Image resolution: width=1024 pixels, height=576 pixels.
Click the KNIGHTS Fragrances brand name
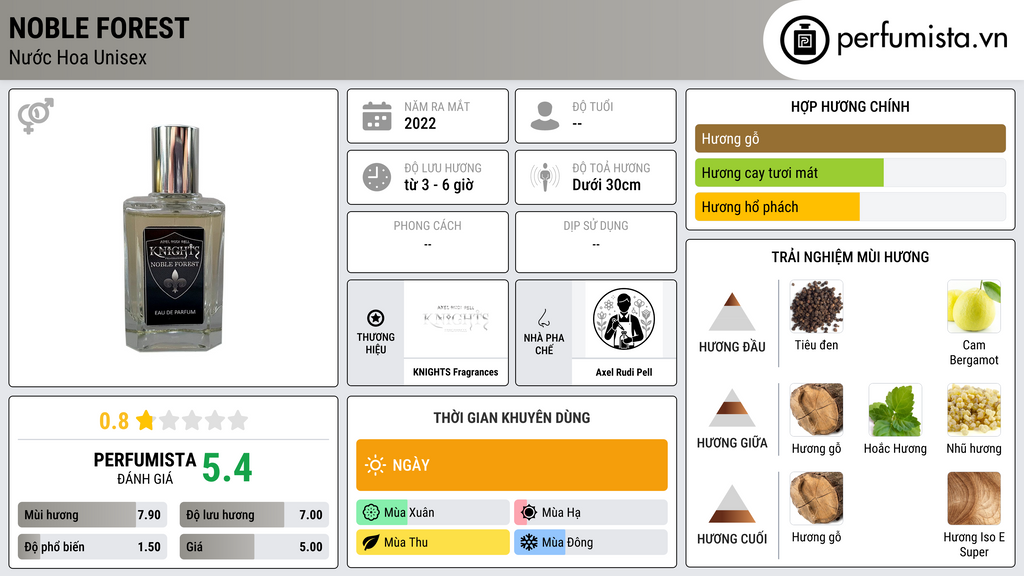coord(455,372)
